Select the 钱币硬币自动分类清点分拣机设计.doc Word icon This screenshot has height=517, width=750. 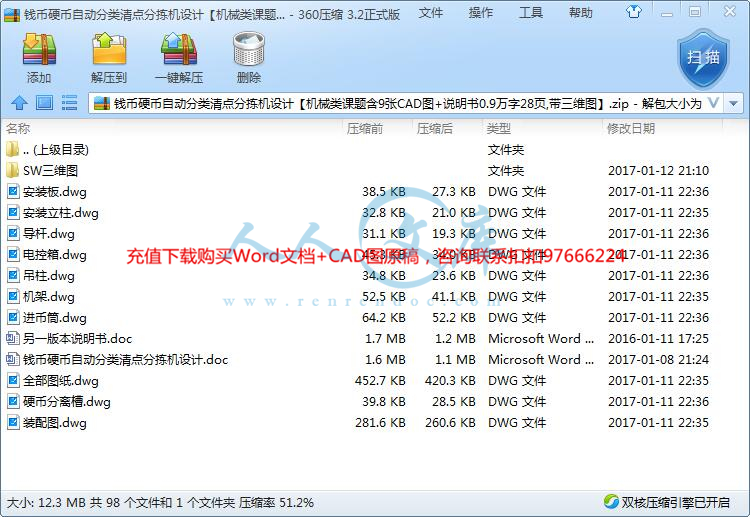click(13, 360)
